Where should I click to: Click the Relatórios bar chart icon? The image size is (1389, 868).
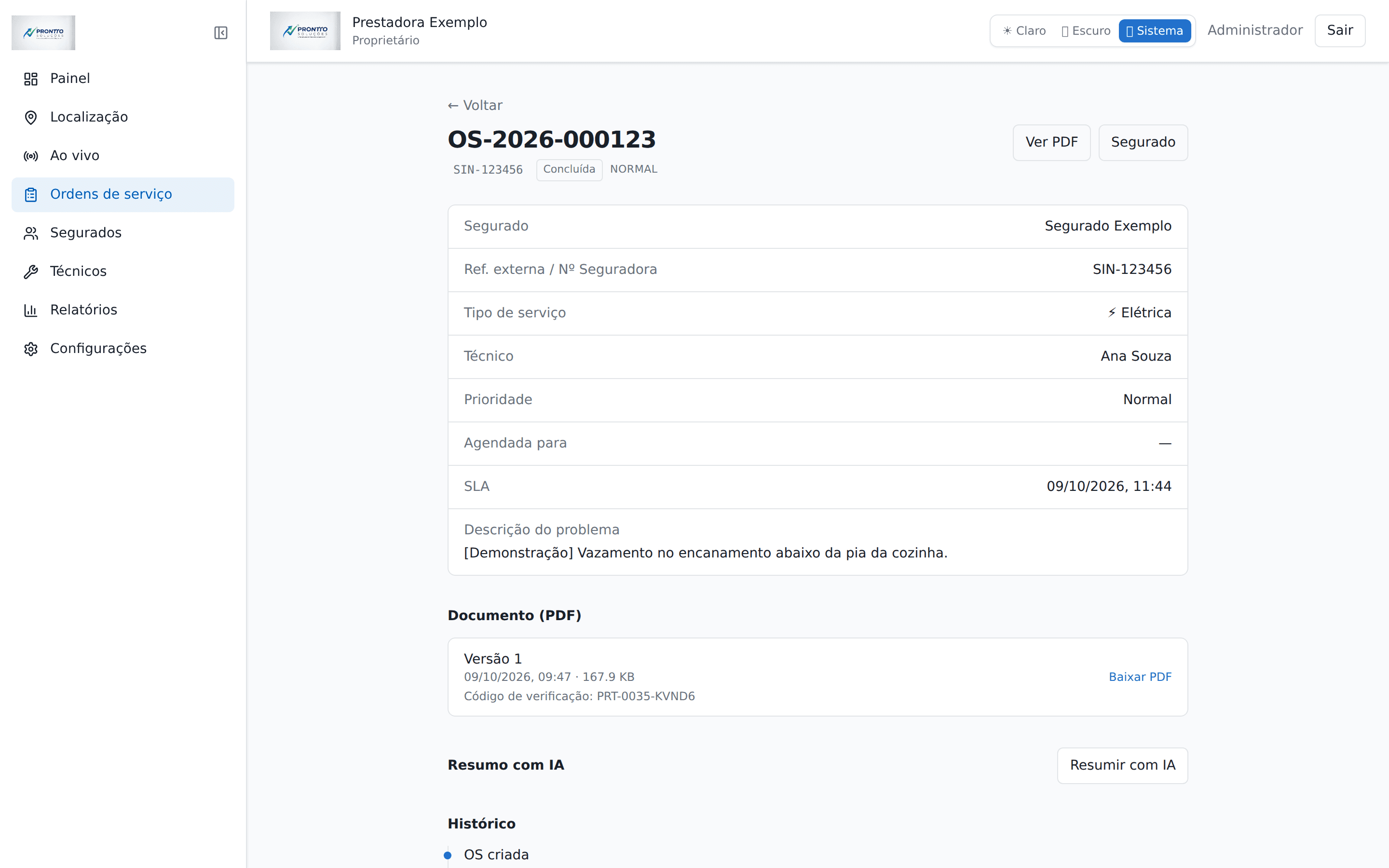tap(31, 310)
